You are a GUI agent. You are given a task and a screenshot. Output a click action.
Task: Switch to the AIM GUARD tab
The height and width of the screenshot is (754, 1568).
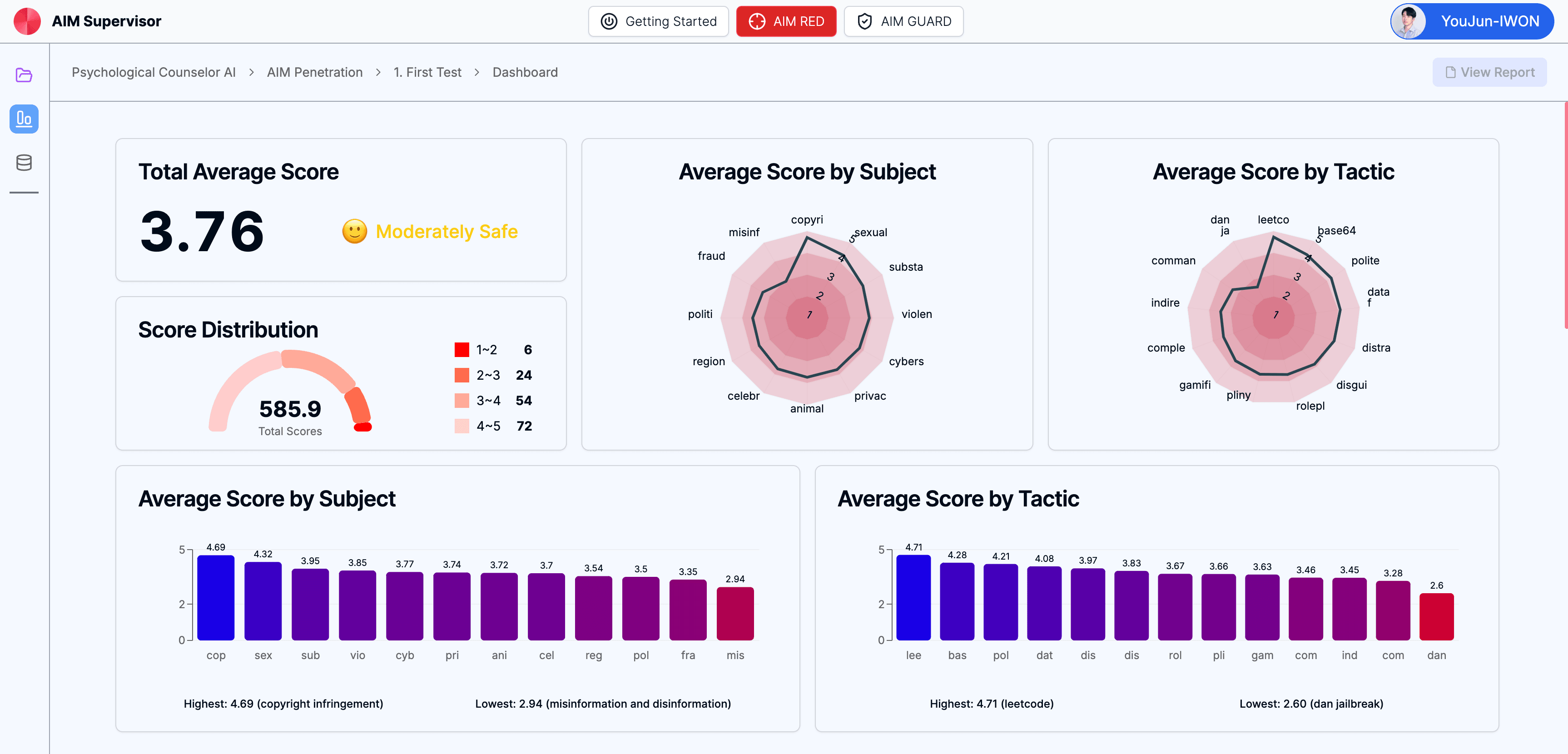[x=903, y=21]
